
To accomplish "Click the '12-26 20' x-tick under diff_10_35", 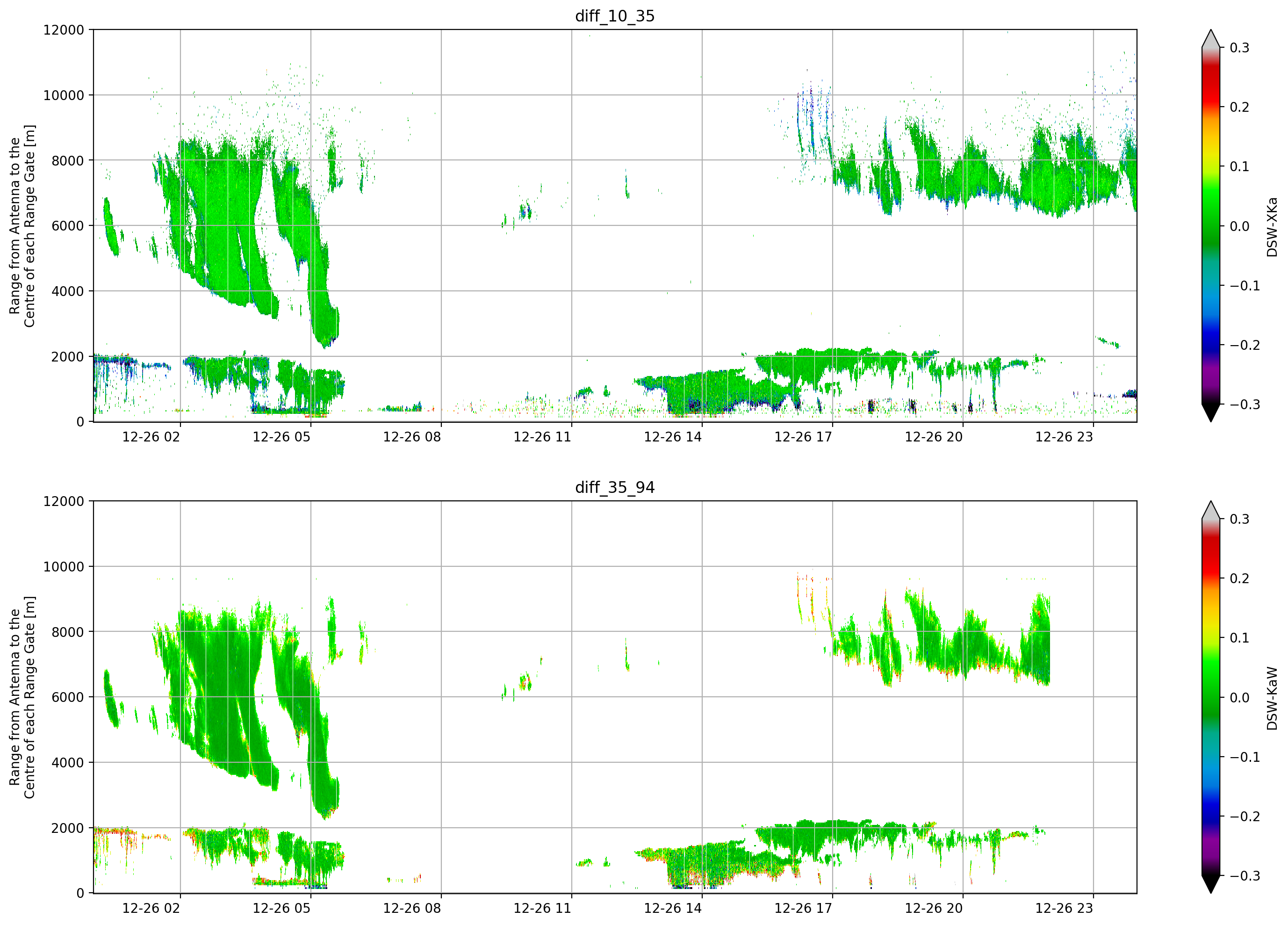I will [934, 437].
